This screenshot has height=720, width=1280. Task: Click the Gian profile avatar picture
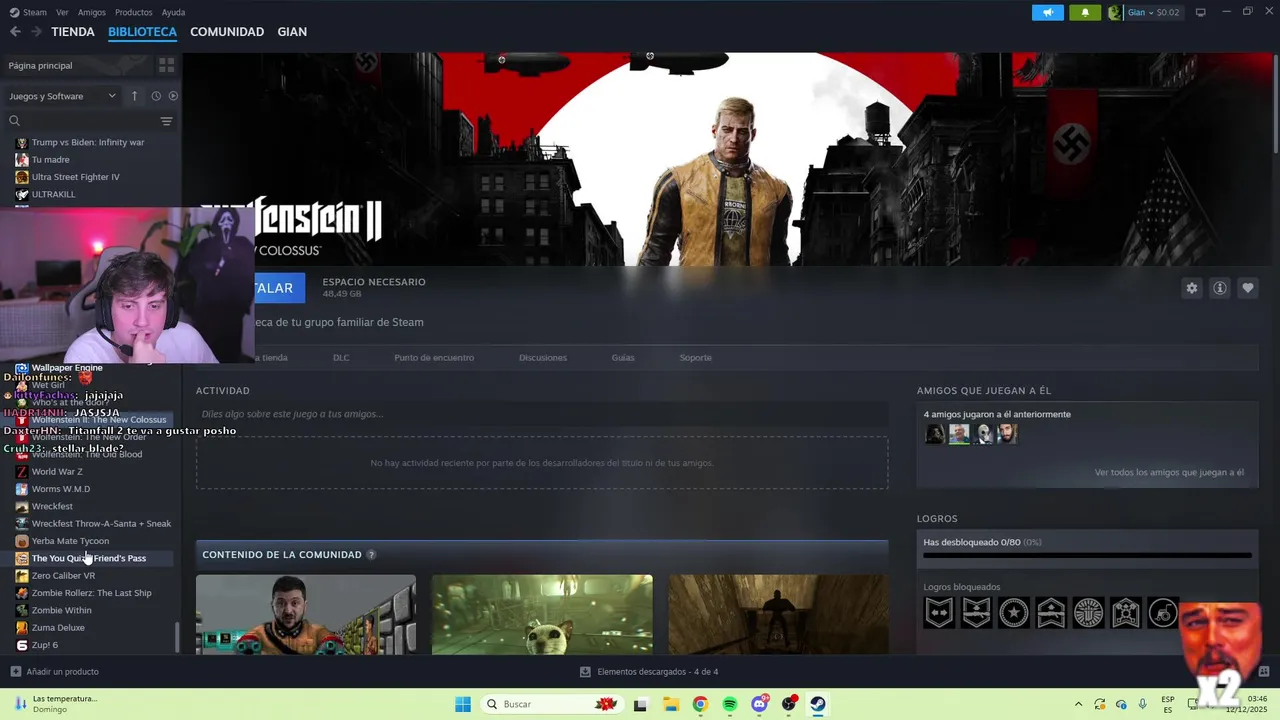1115,12
